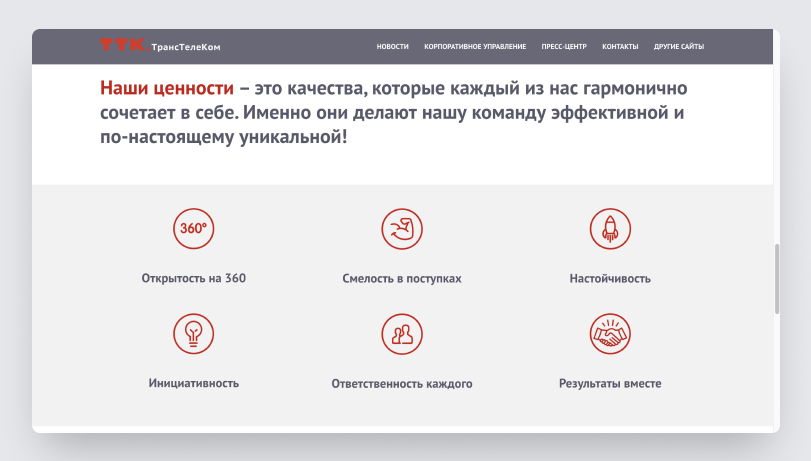This screenshot has width=811, height=461.
Task: Open Корпоративное управление menu
Action: (475, 47)
